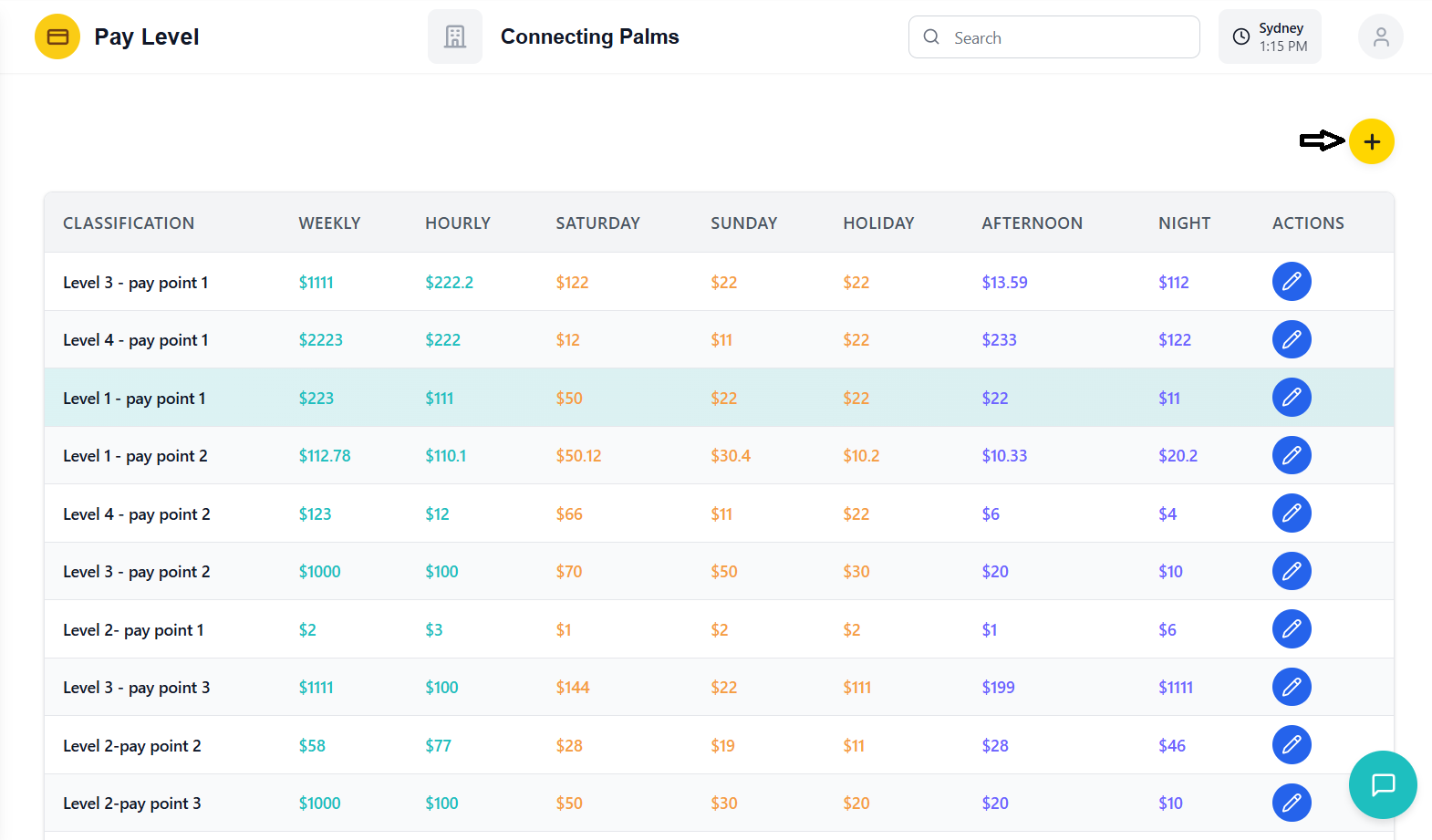
Task: Click the Connecting Palms organization name
Action: point(589,37)
